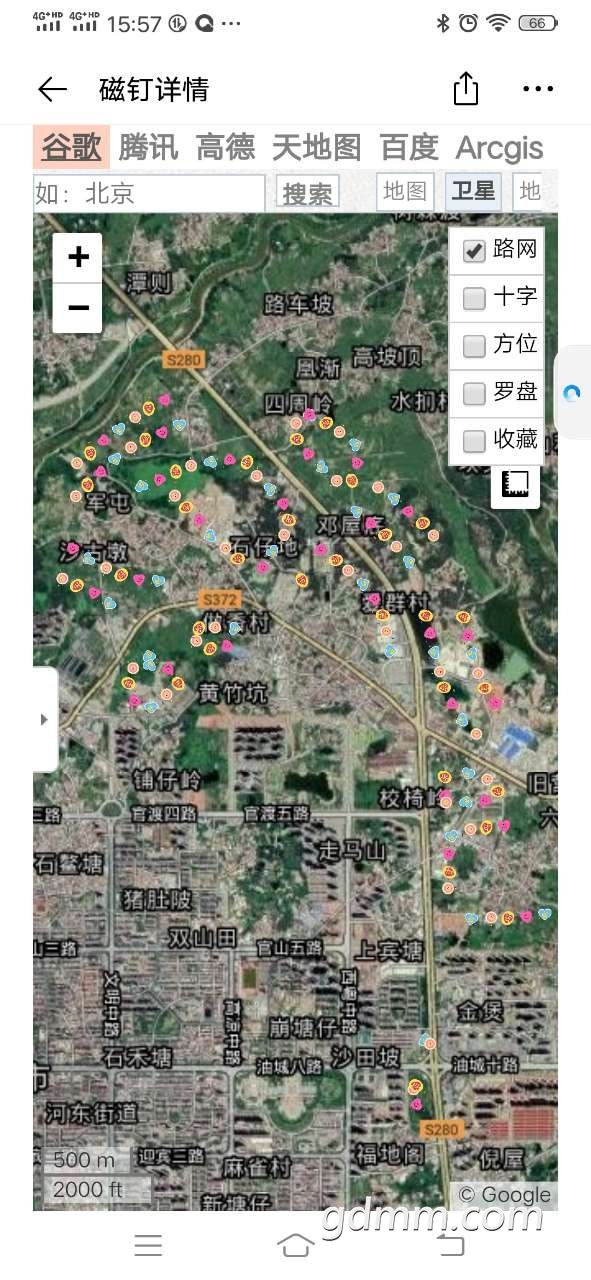
Task: Focus the 如：北京 search input field
Action: point(149,193)
